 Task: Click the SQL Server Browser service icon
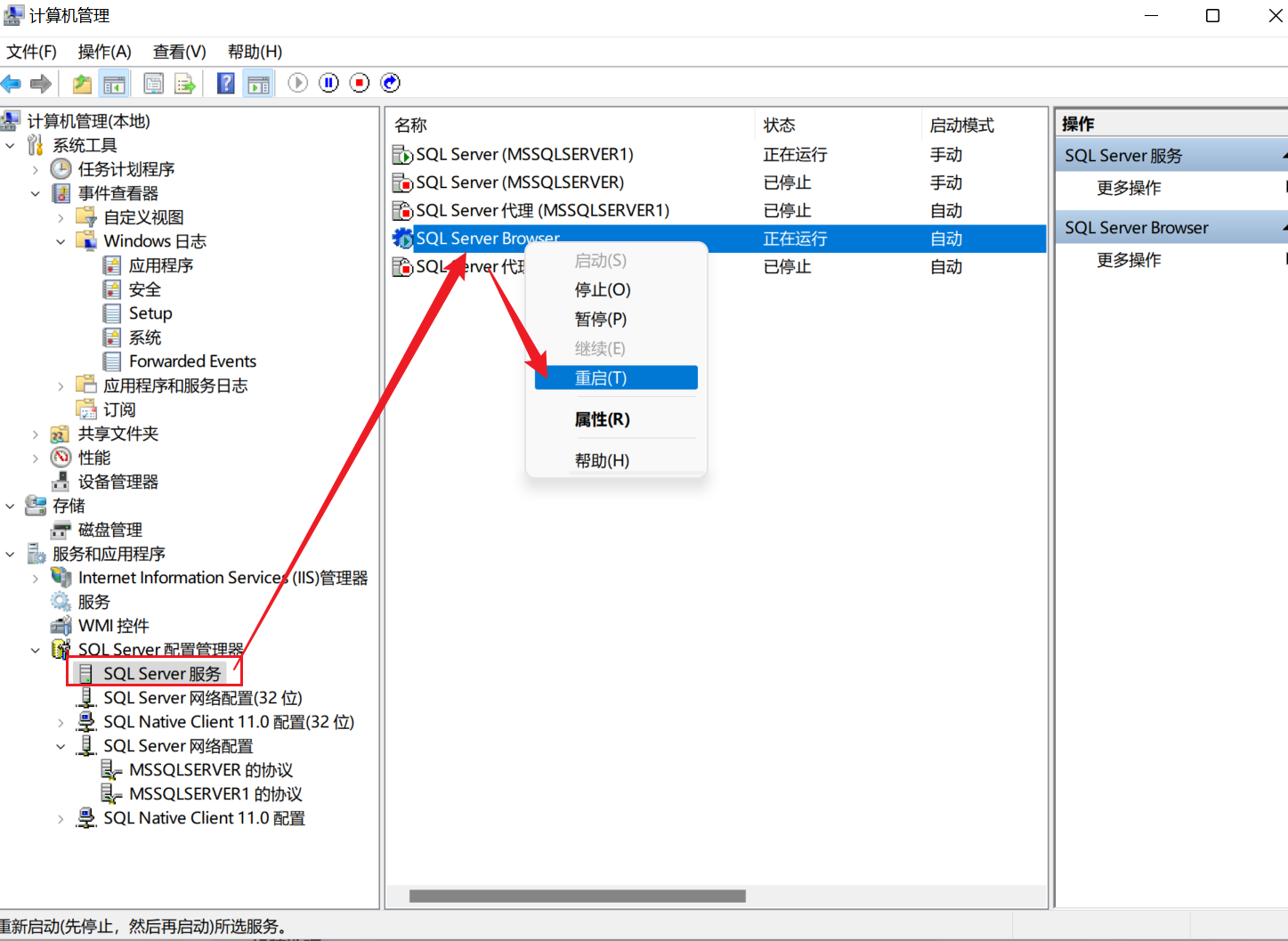tap(402, 239)
